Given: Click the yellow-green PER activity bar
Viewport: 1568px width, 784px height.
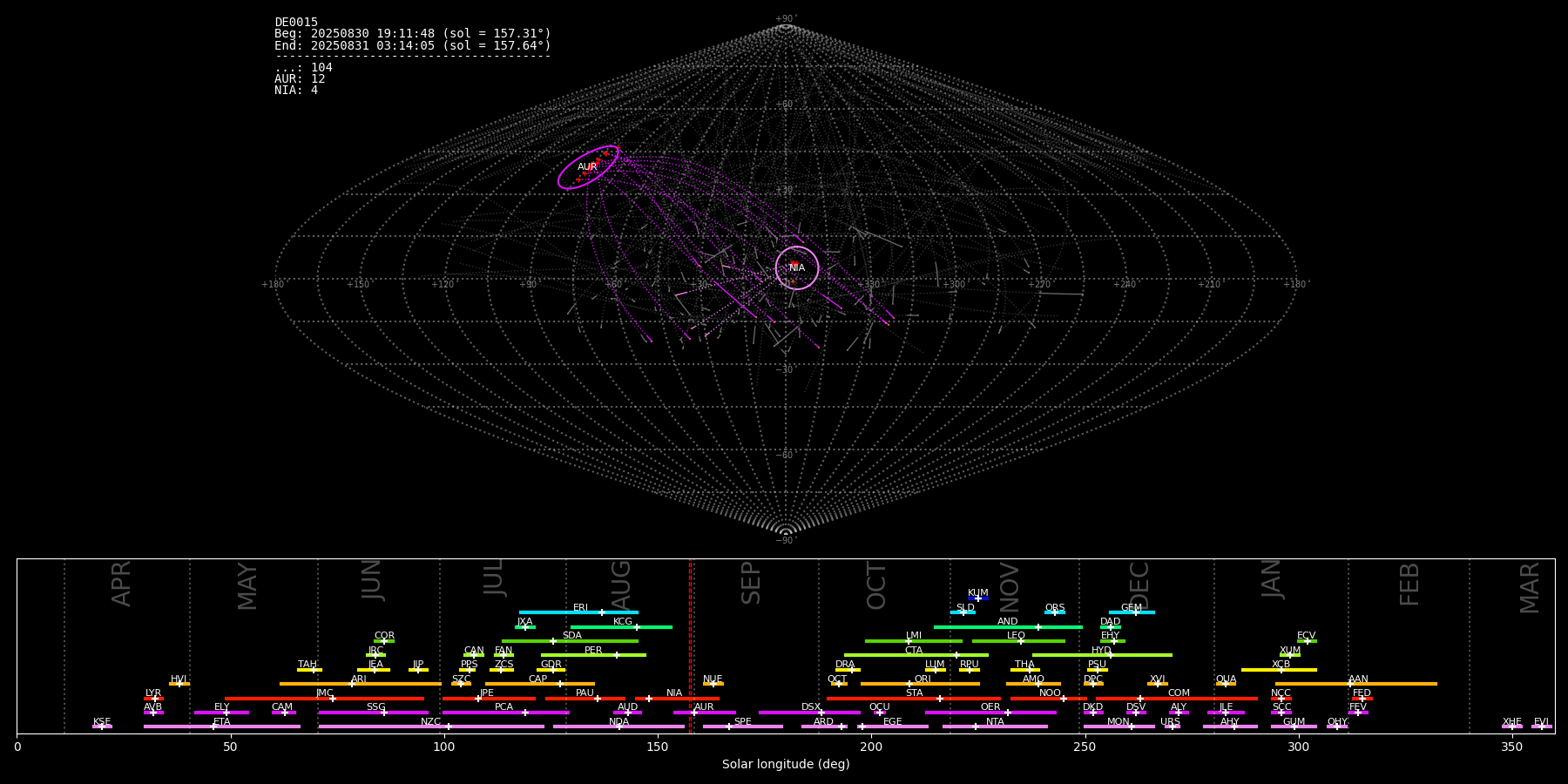Looking at the screenshot, I should (593, 655).
